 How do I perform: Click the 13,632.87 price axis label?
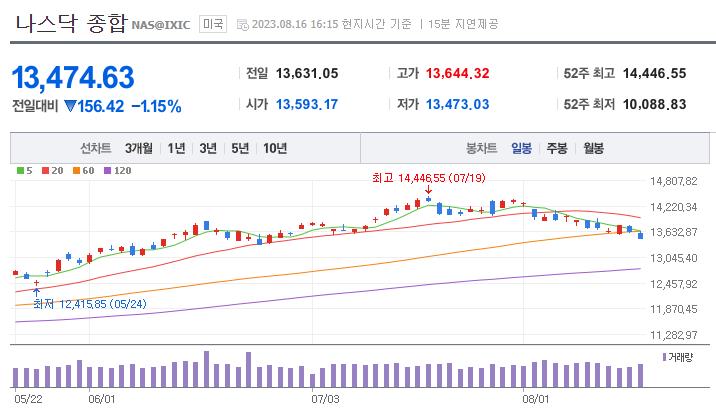pos(674,232)
